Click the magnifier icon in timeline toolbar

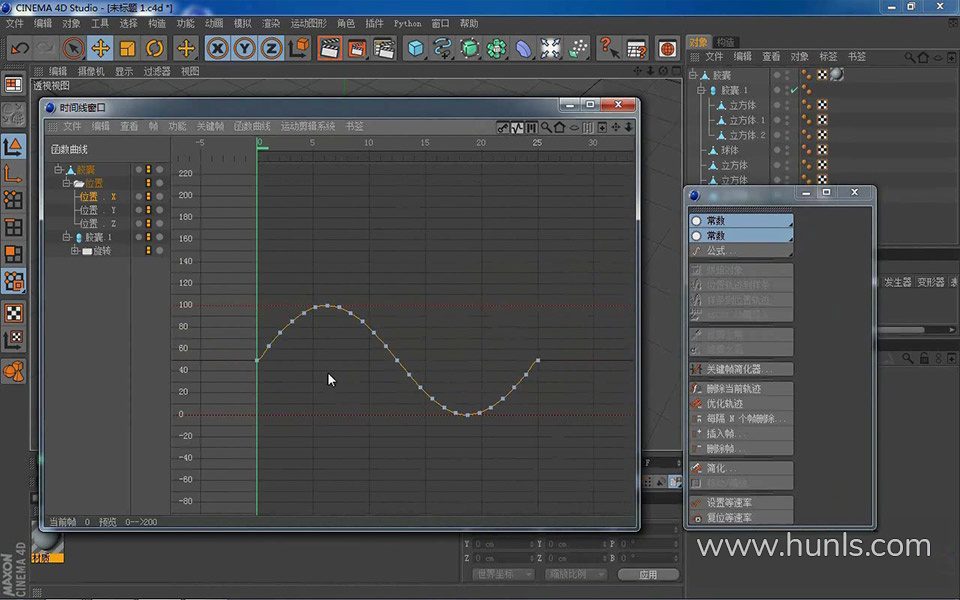pos(546,127)
